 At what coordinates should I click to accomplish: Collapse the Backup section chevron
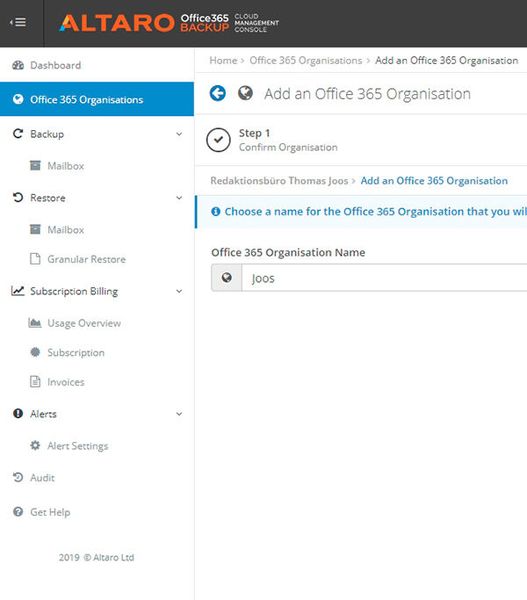click(179, 134)
